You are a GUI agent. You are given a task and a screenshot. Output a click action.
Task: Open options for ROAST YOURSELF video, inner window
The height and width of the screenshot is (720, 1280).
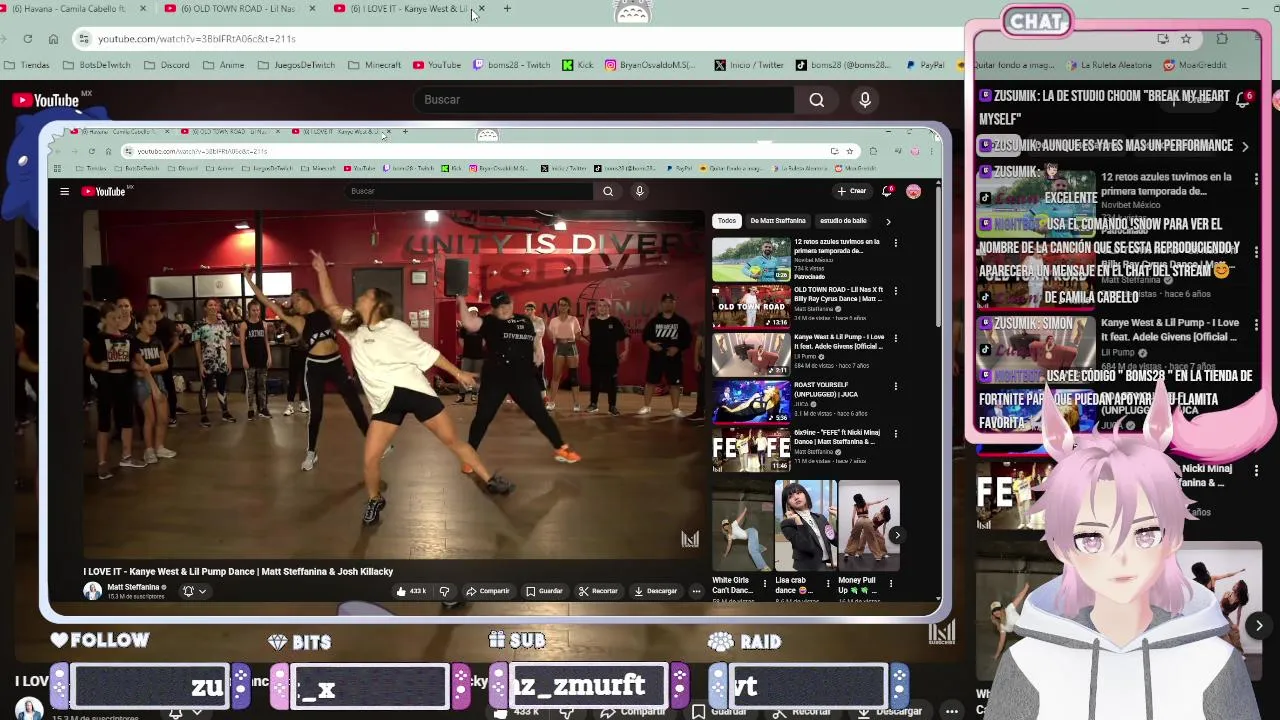click(x=895, y=386)
